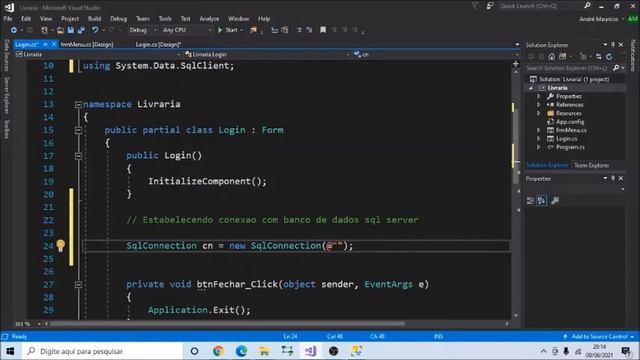Open the Build menu

94,19
